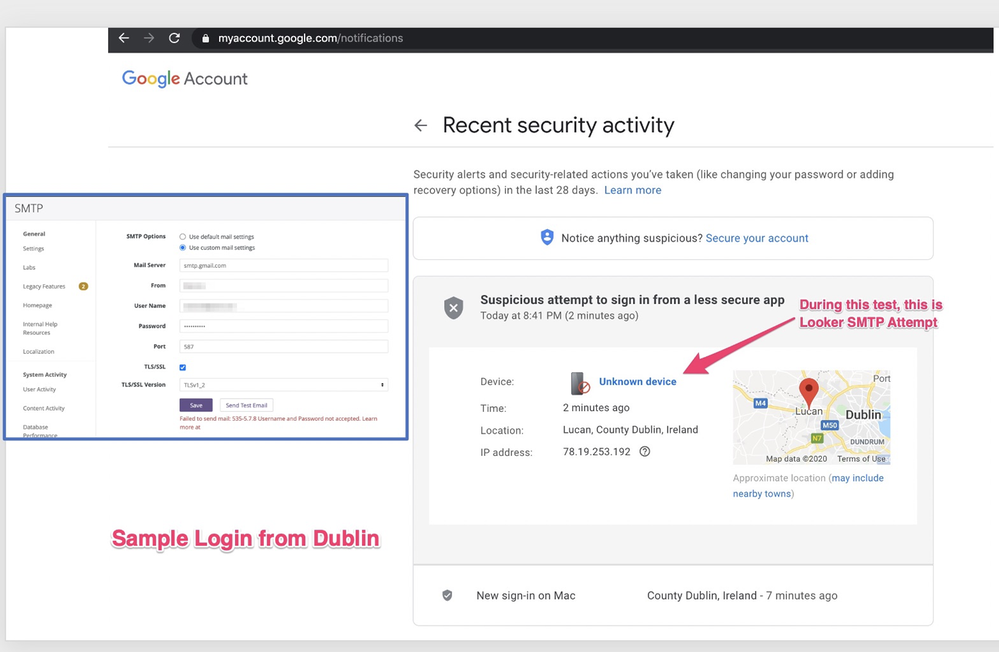Follow the Learn more link about security activity

pyautogui.click(x=633, y=190)
